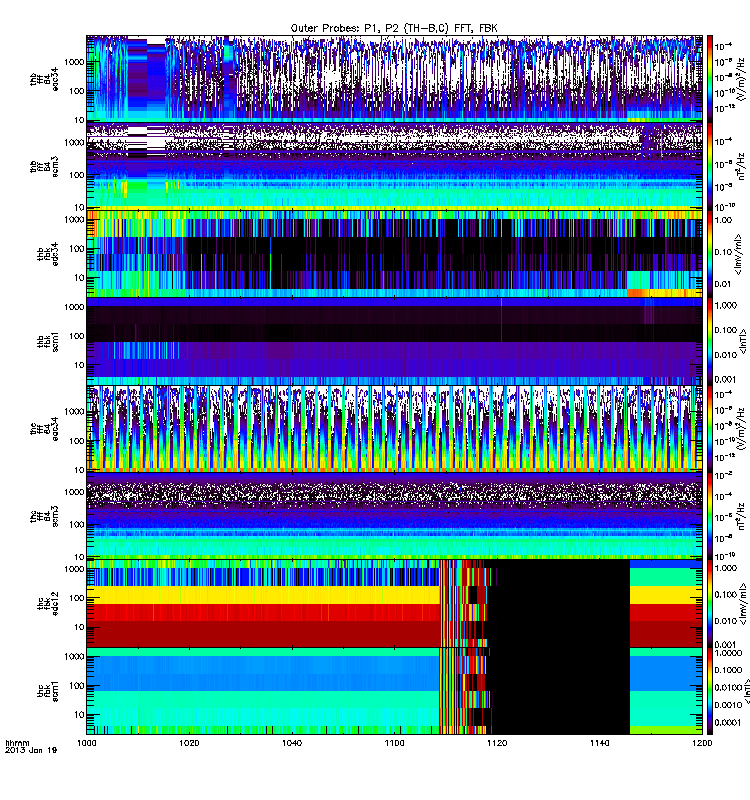Click the 'thb fff 64 eac34' panel label
750x800 pixels.
(x=44, y=79)
